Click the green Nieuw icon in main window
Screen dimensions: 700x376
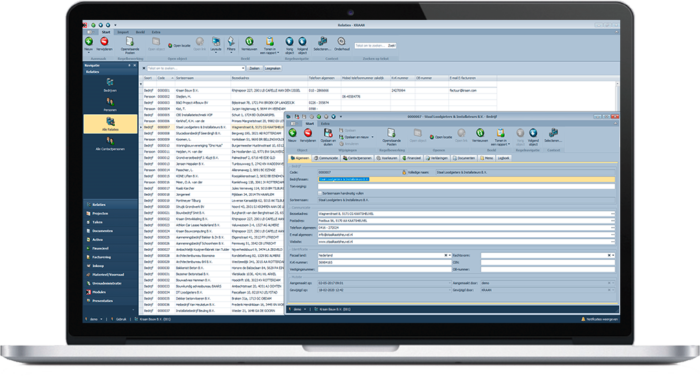tap(89, 42)
